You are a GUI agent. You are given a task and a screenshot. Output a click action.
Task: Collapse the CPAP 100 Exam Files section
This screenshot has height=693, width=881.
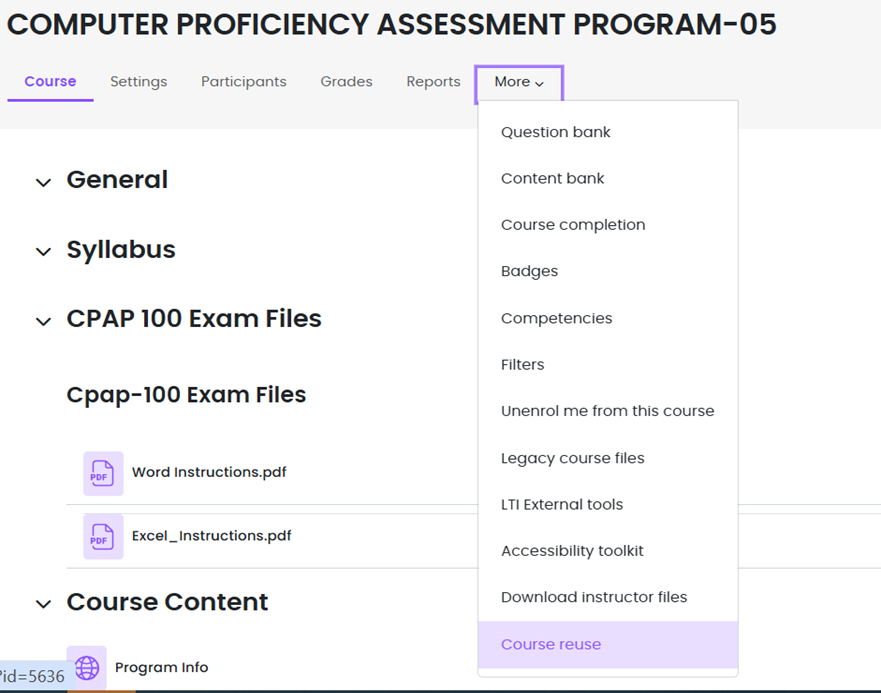pos(43,321)
